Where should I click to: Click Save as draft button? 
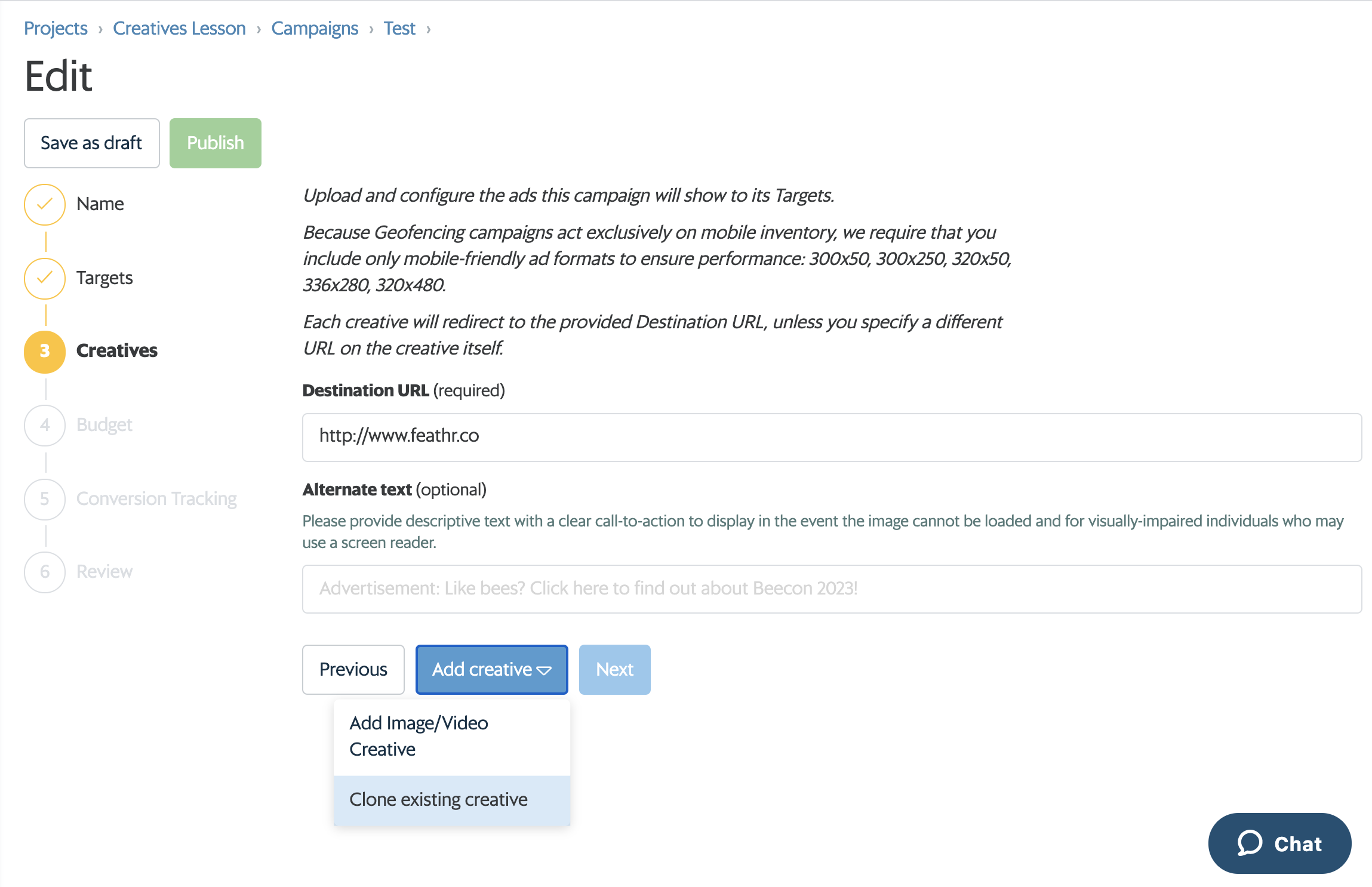pos(91,143)
